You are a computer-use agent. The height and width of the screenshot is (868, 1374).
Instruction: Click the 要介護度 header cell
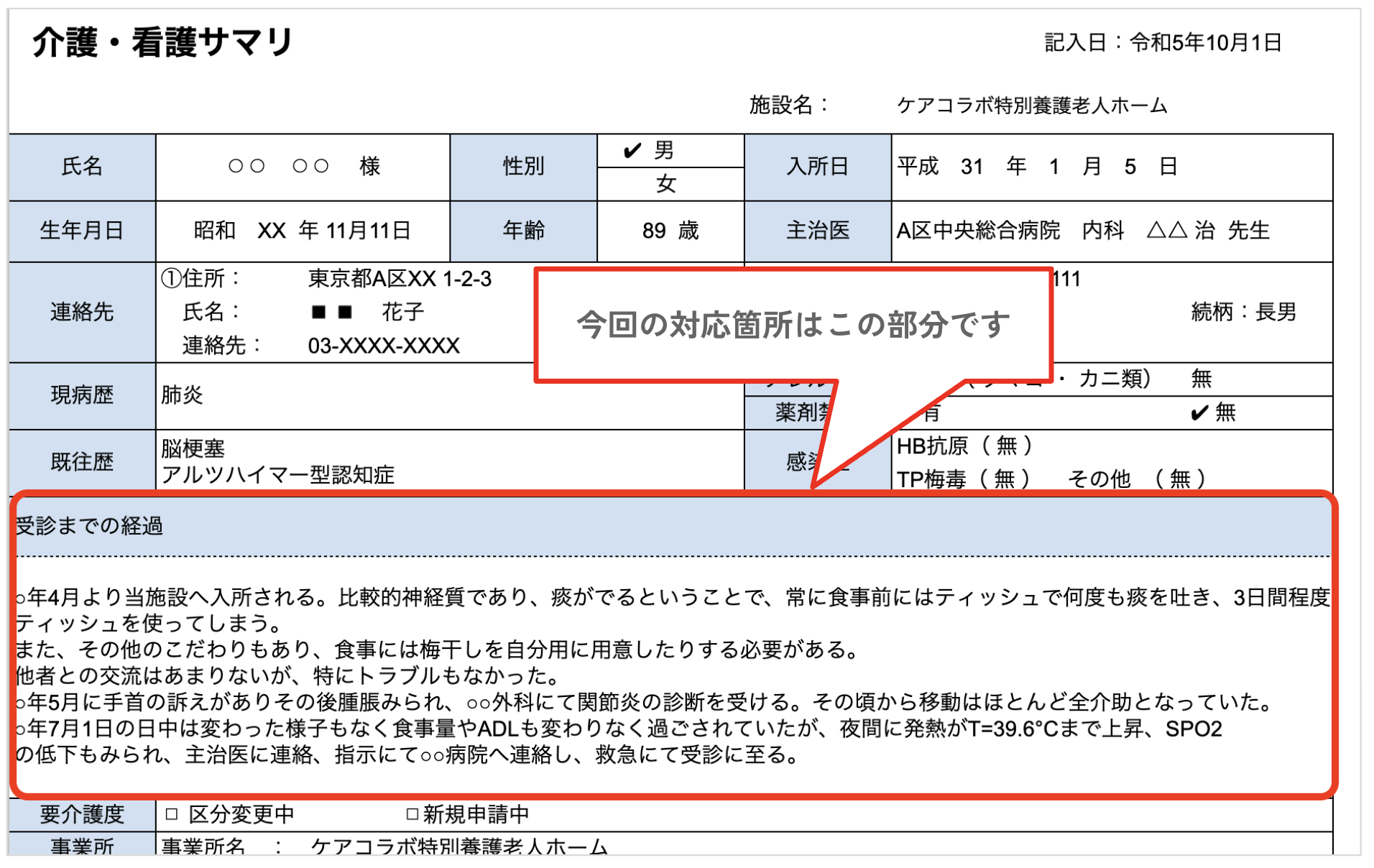pyautogui.click(x=82, y=815)
